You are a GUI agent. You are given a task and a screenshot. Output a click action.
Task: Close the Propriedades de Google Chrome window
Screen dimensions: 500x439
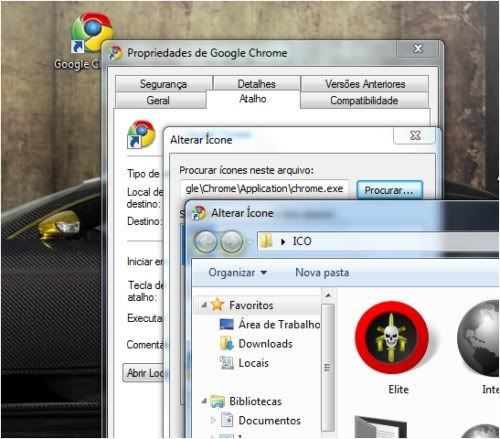tap(418, 49)
